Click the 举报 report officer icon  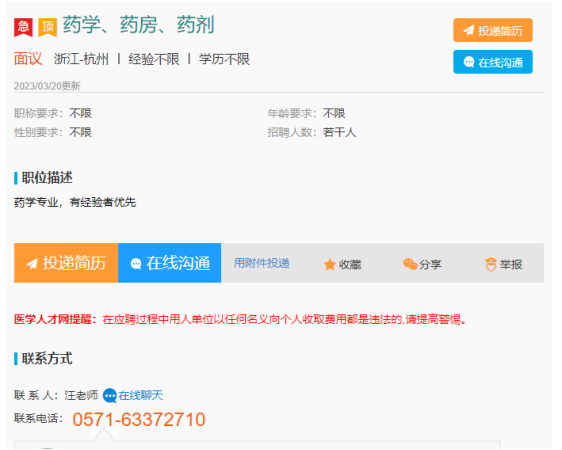point(491,264)
